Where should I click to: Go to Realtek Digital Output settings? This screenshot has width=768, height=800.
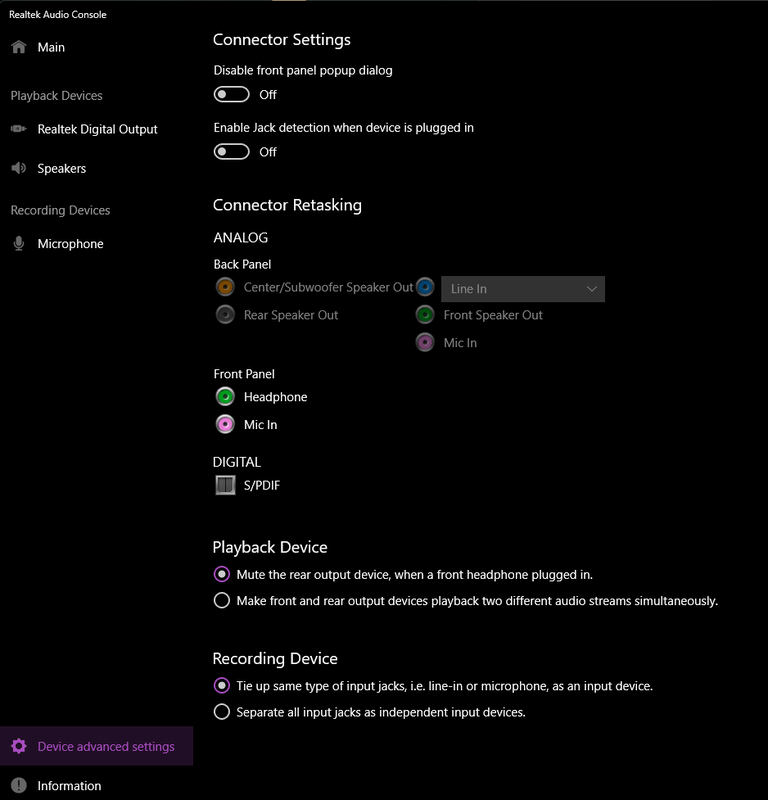[97, 129]
